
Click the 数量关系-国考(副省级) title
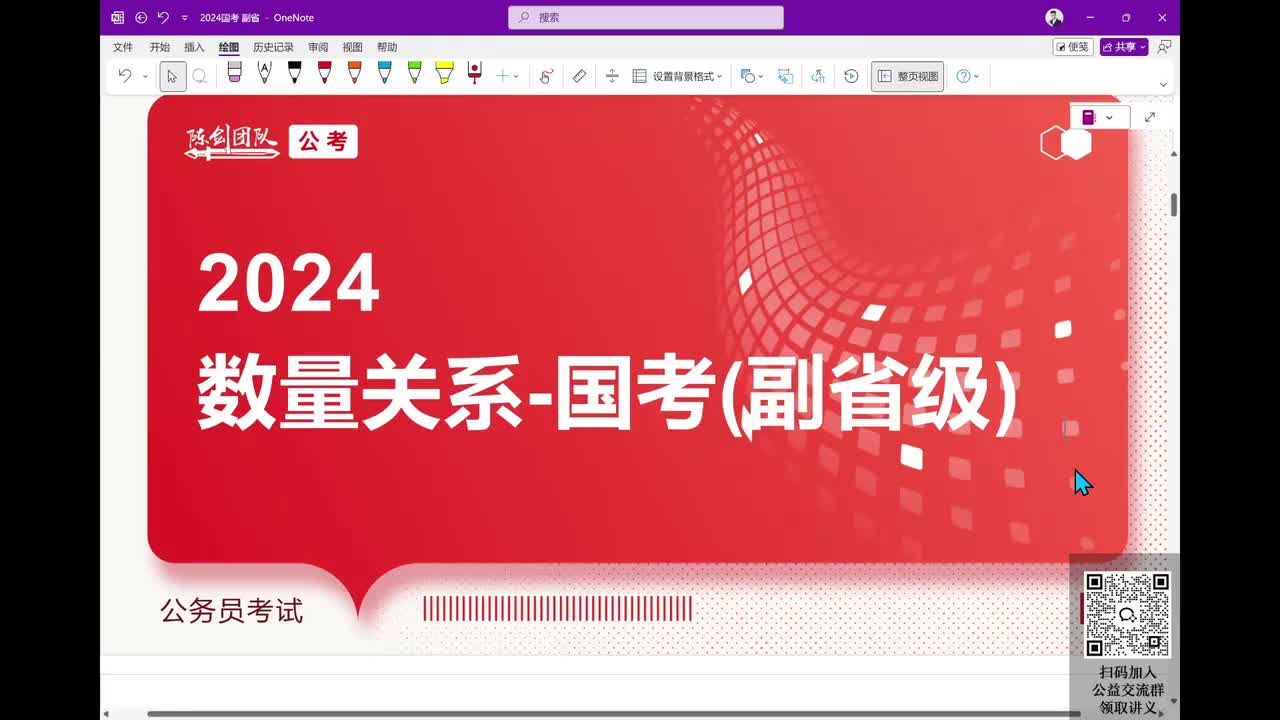tap(607, 393)
